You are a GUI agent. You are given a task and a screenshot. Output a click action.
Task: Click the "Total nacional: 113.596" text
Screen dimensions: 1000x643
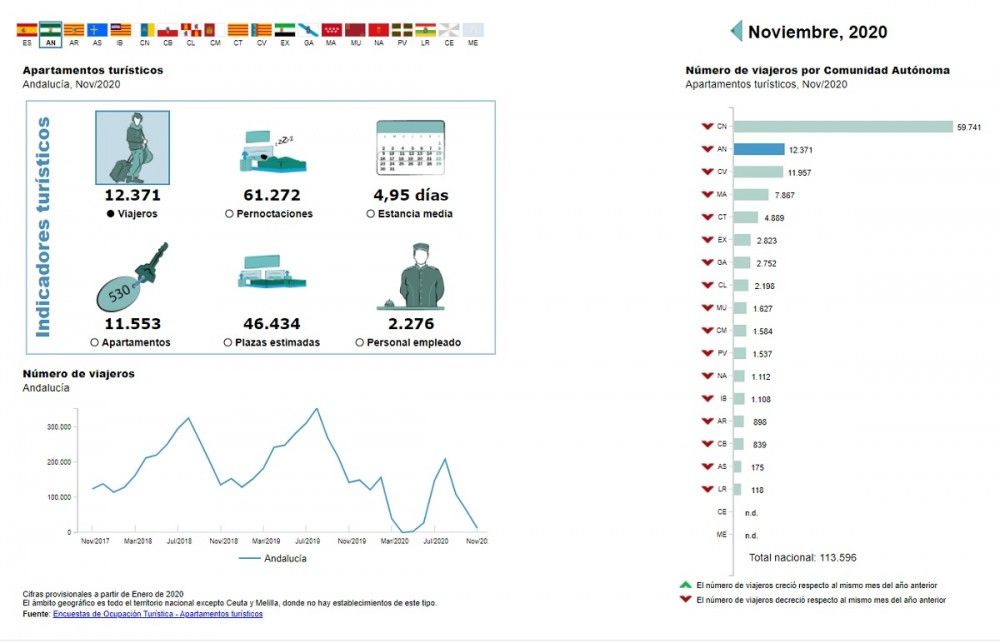[803, 558]
